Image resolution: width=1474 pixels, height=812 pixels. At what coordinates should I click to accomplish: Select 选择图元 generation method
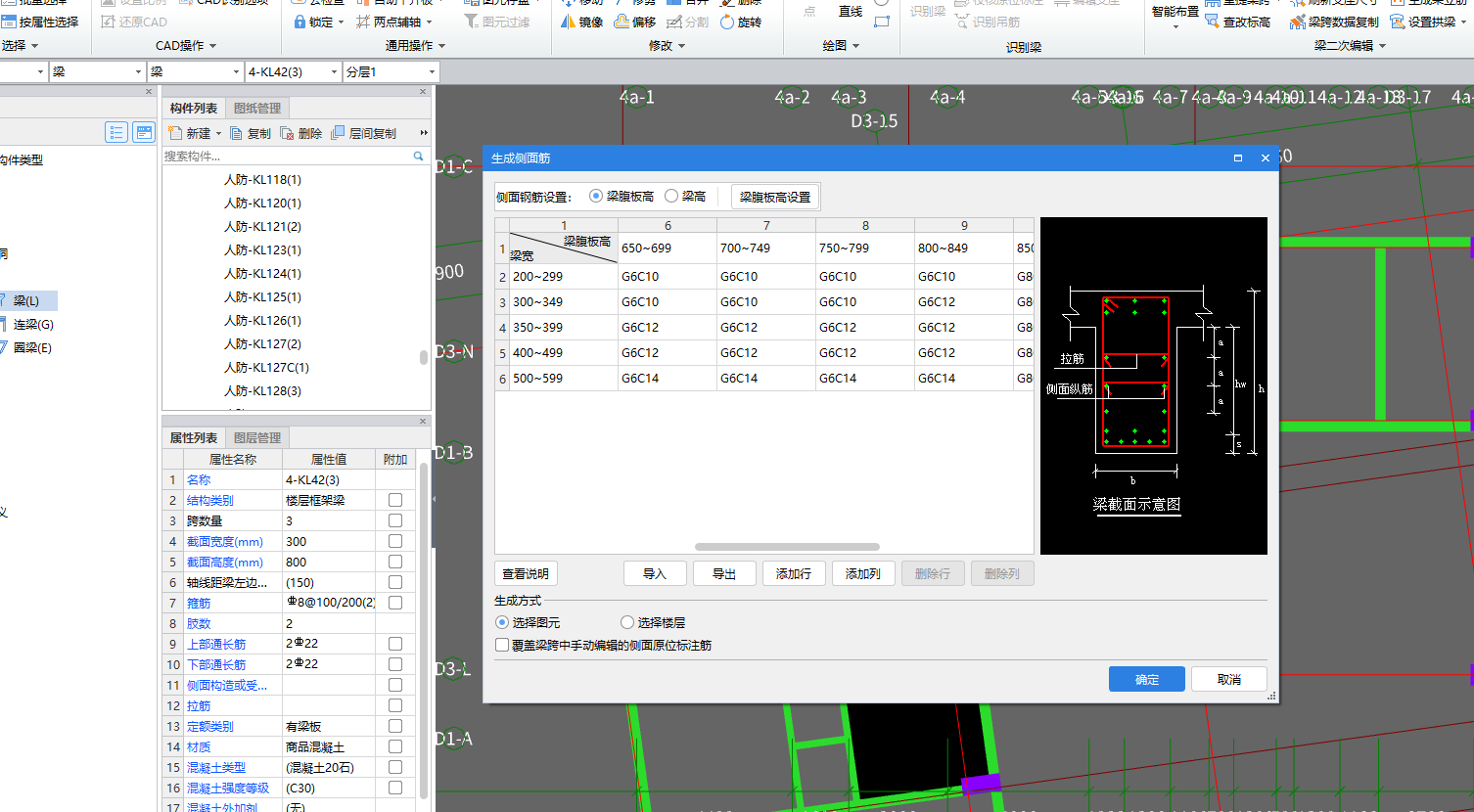[x=502, y=622]
